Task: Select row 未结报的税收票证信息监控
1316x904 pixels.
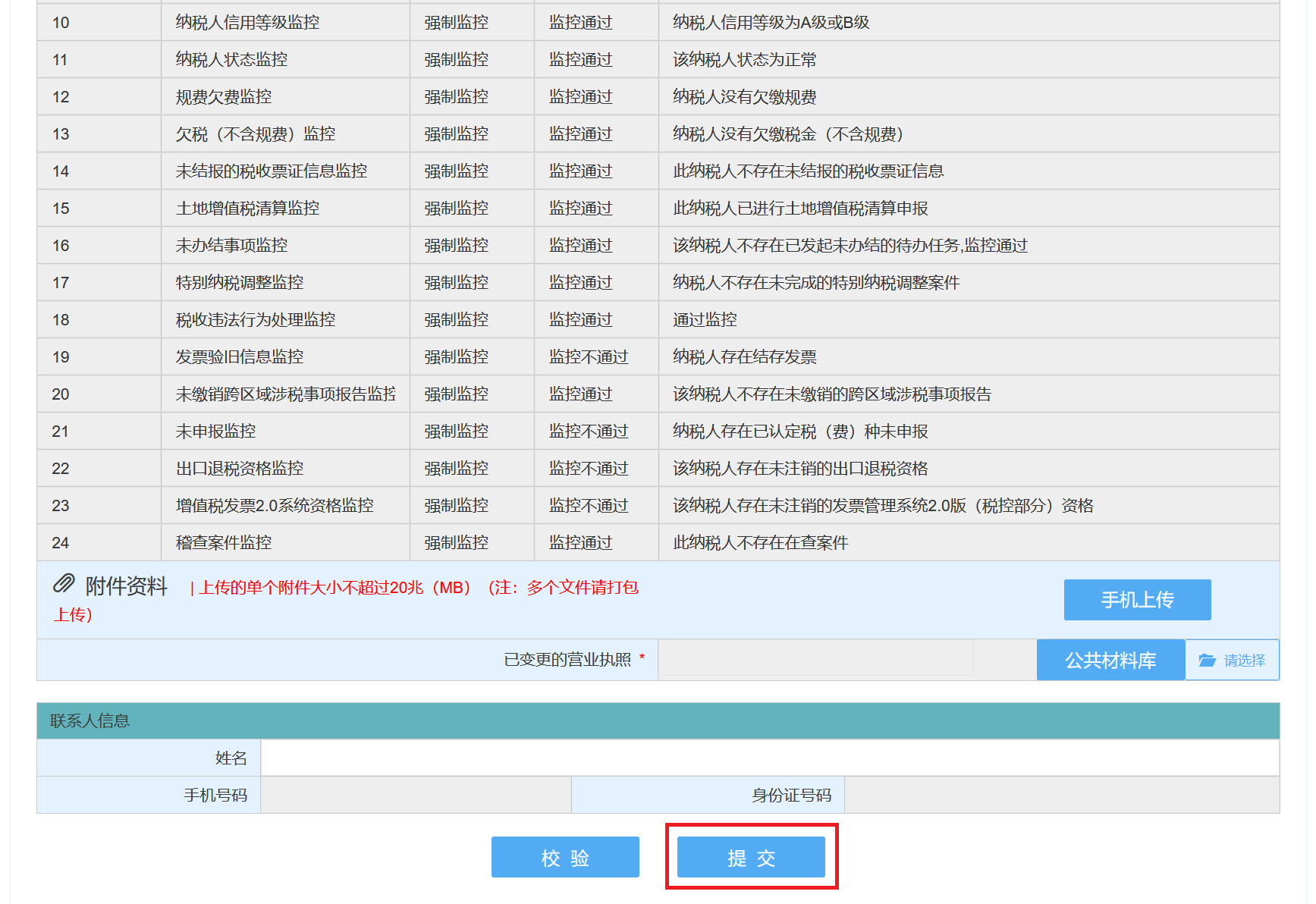Action: point(658,171)
